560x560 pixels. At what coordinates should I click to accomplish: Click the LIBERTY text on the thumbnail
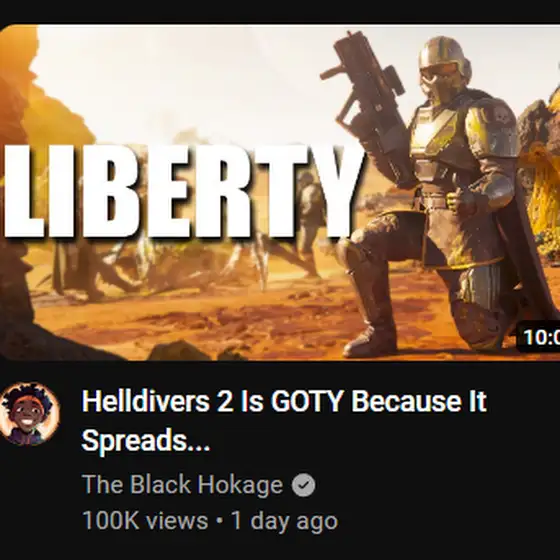click(182, 191)
